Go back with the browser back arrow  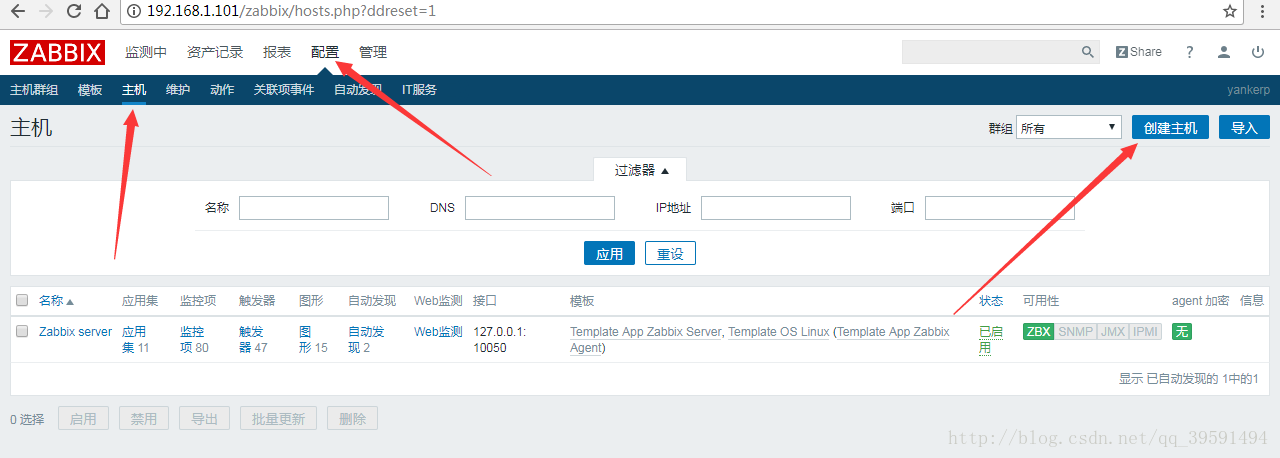(17, 12)
